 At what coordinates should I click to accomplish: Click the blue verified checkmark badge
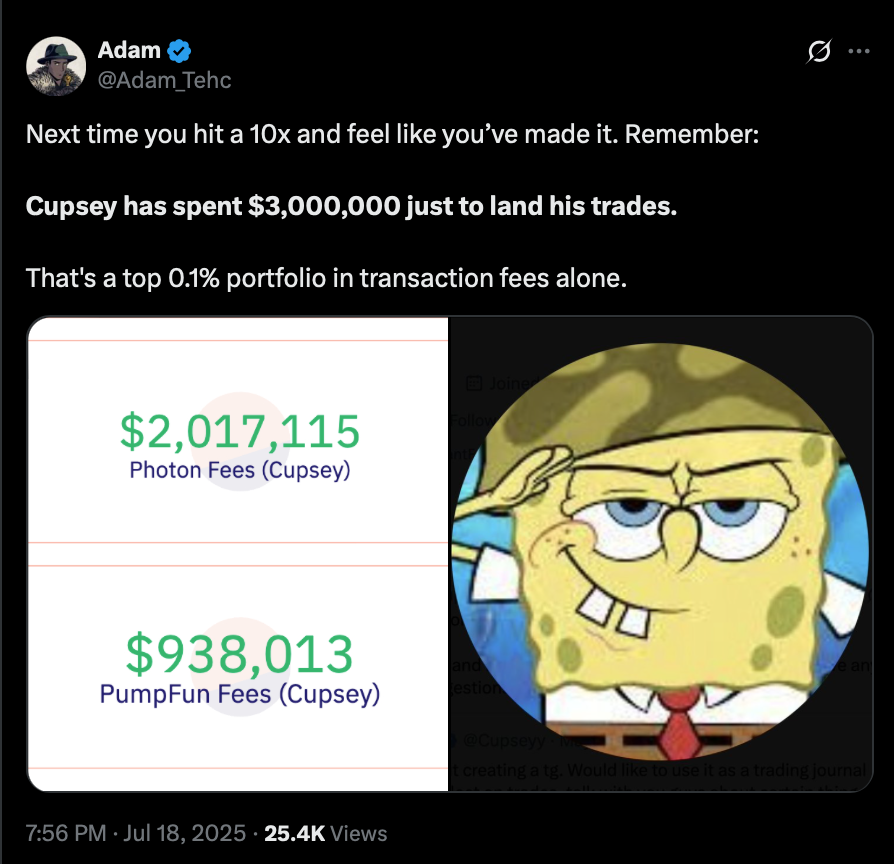(181, 50)
